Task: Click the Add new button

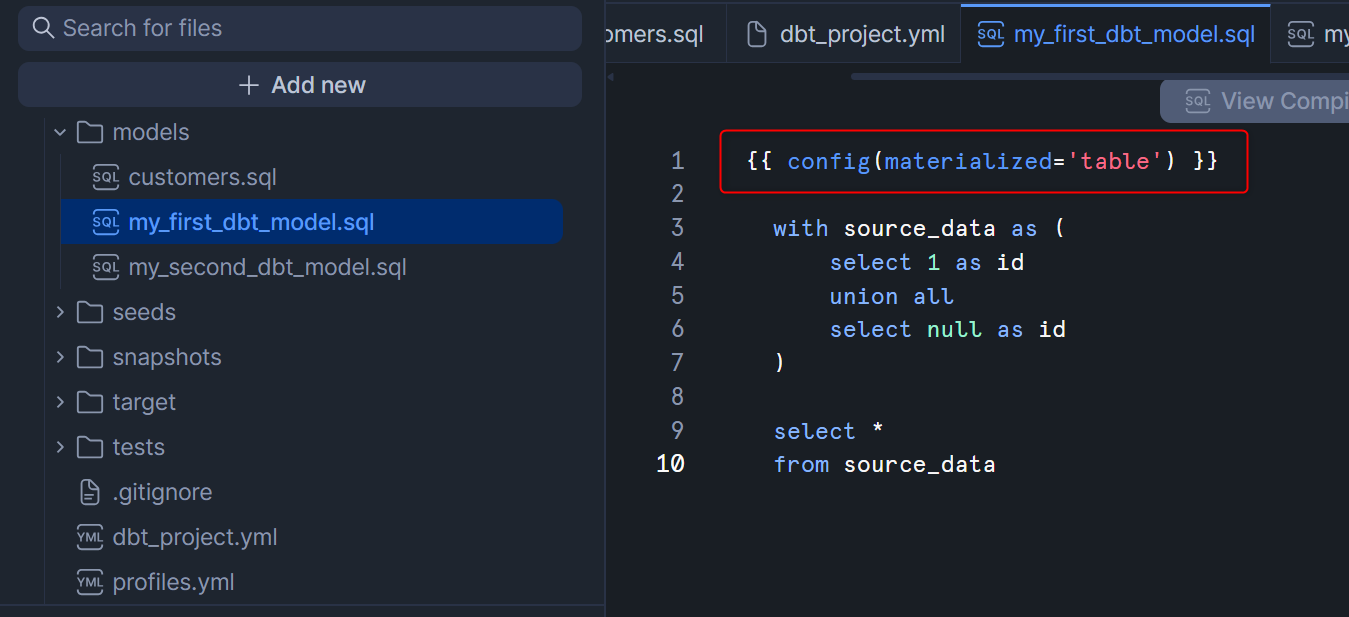Action: click(x=300, y=85)
